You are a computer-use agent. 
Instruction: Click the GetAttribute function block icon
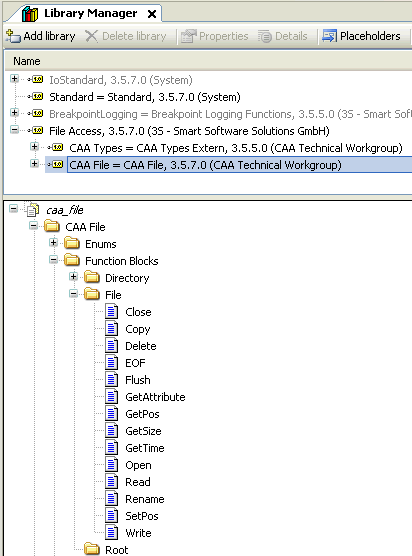tap(112, 397)
